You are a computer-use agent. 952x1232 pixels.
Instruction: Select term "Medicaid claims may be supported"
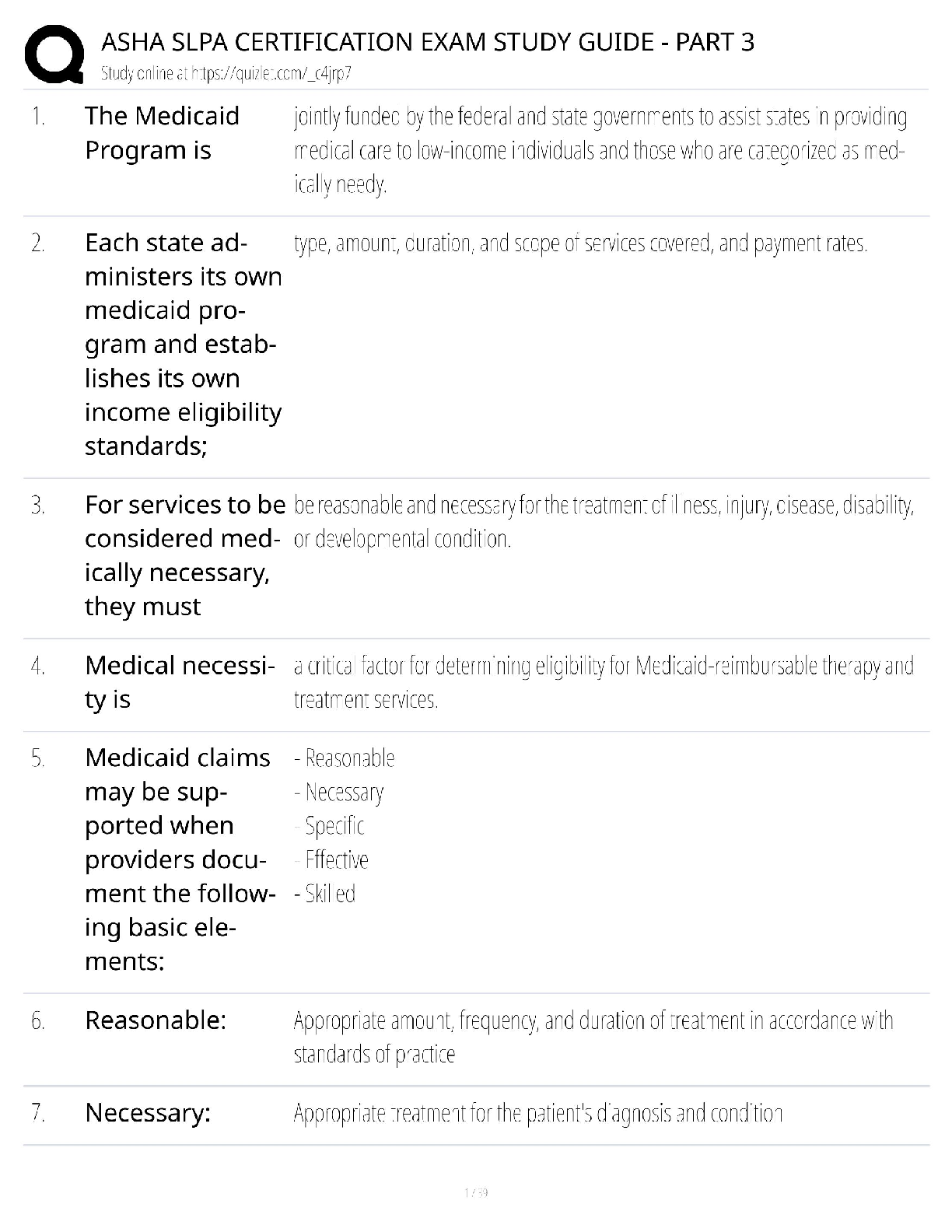pos(179,859)
